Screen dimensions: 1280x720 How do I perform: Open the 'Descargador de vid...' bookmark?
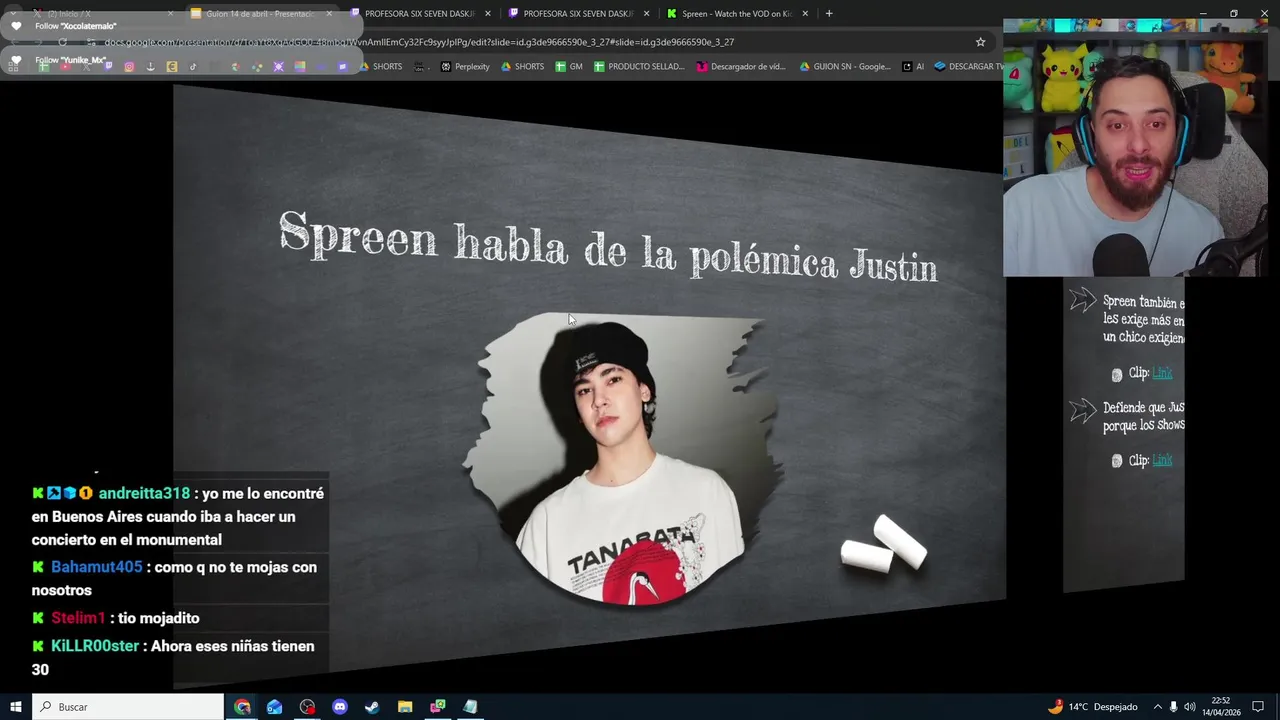tap(741, 67)
